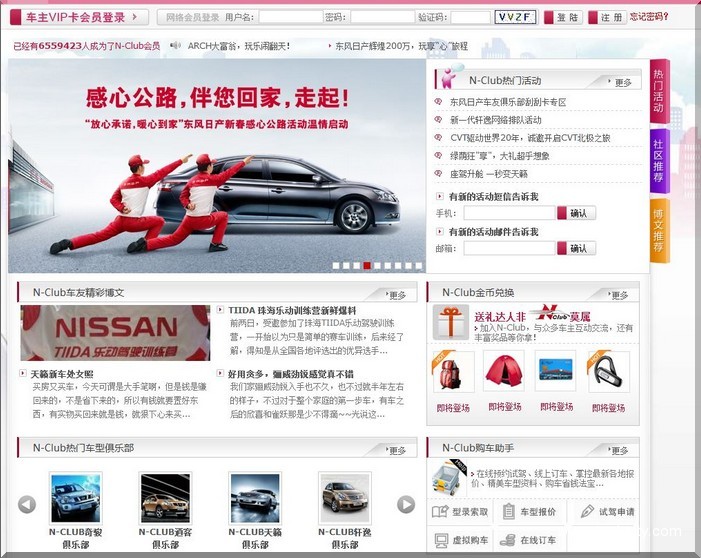Open 在线订车 online ordering
This screenshot has height=558, width=701.
(x=528, y=541)
